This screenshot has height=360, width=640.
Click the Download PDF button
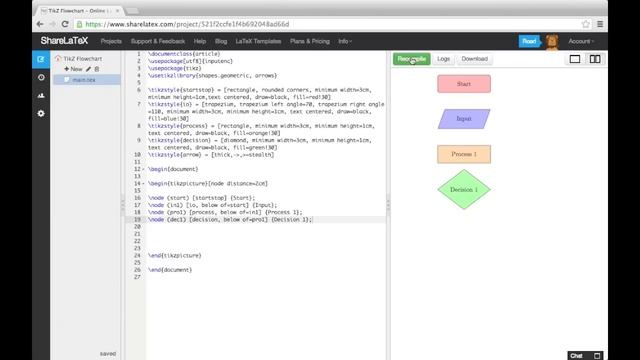[x=474, y=59]
